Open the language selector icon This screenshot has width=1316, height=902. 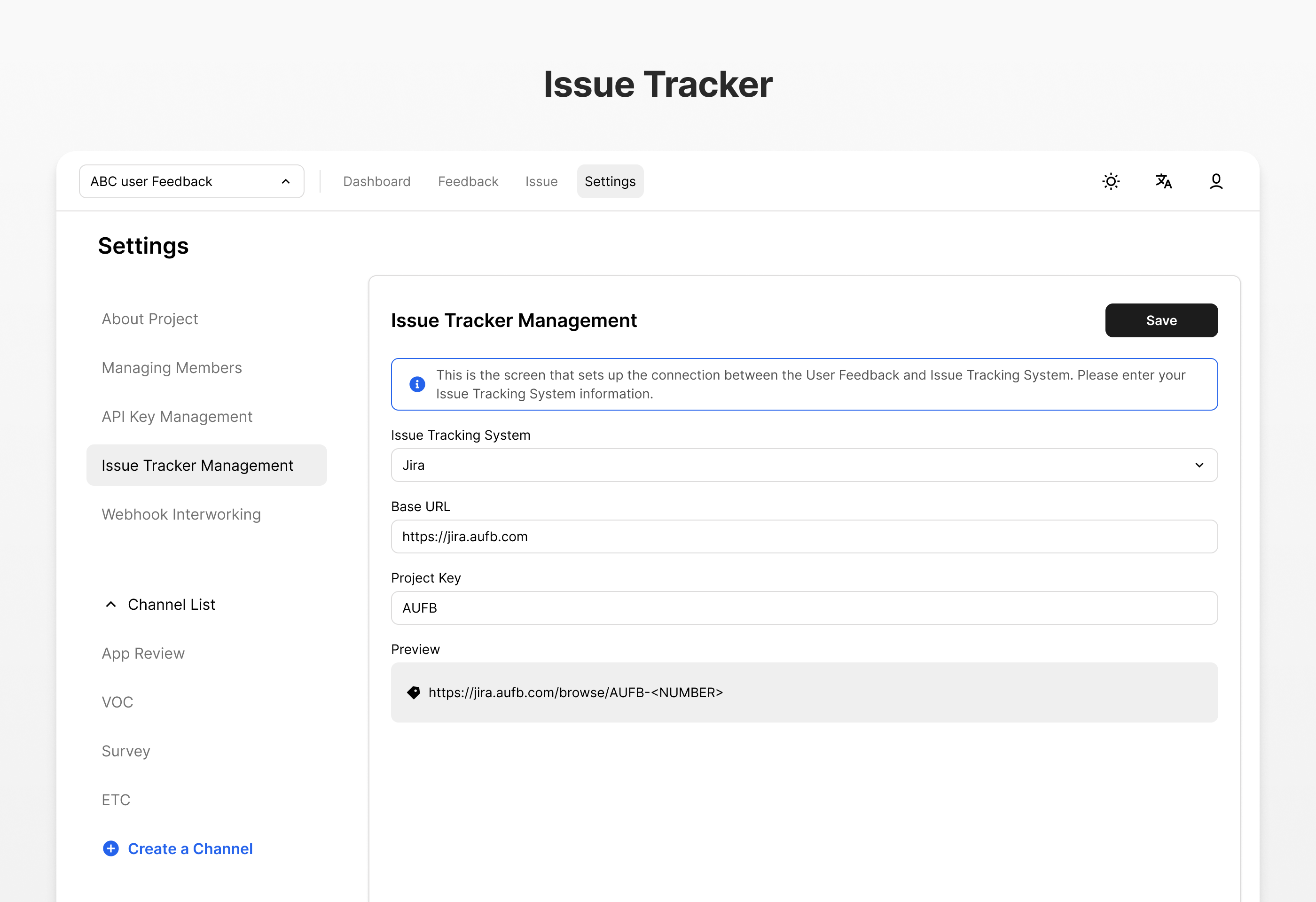tap(1163, 181)
